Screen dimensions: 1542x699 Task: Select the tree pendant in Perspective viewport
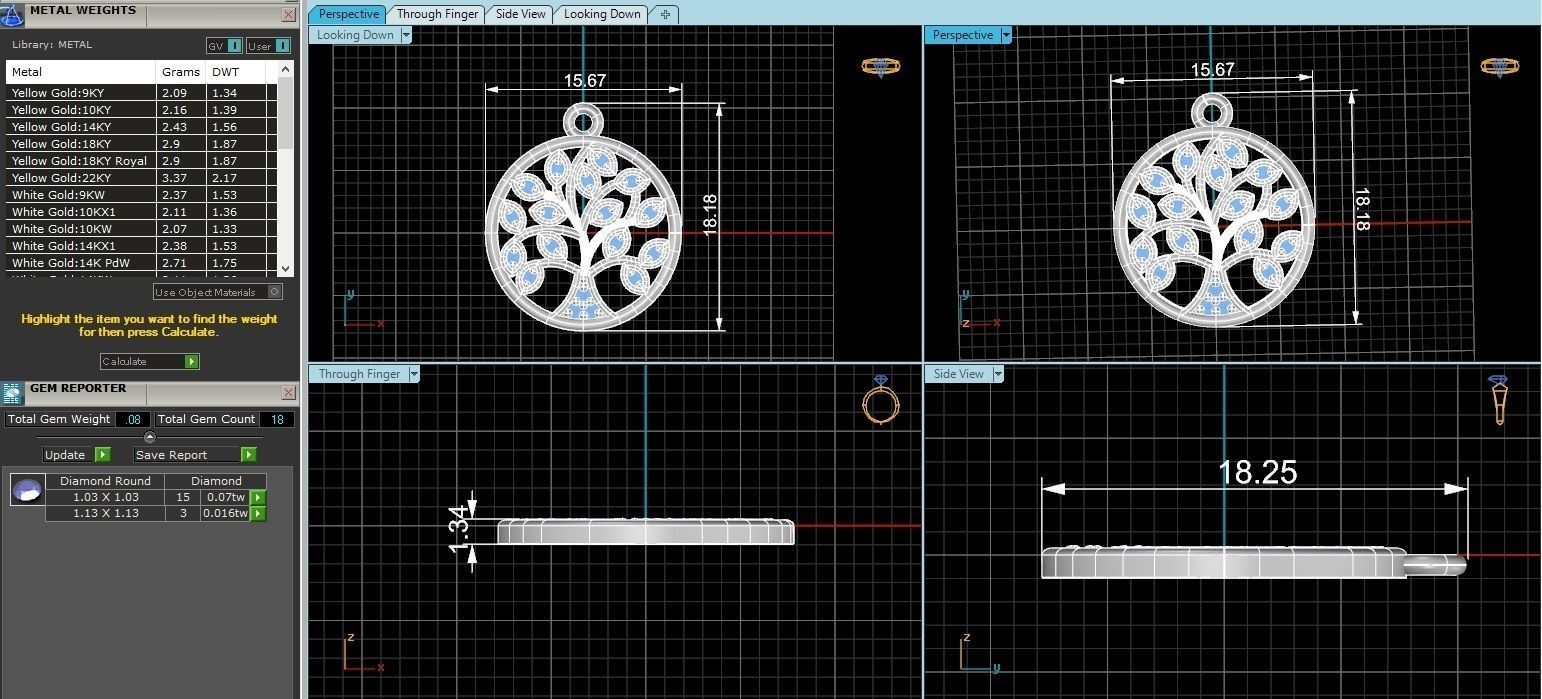(1212, 211)
